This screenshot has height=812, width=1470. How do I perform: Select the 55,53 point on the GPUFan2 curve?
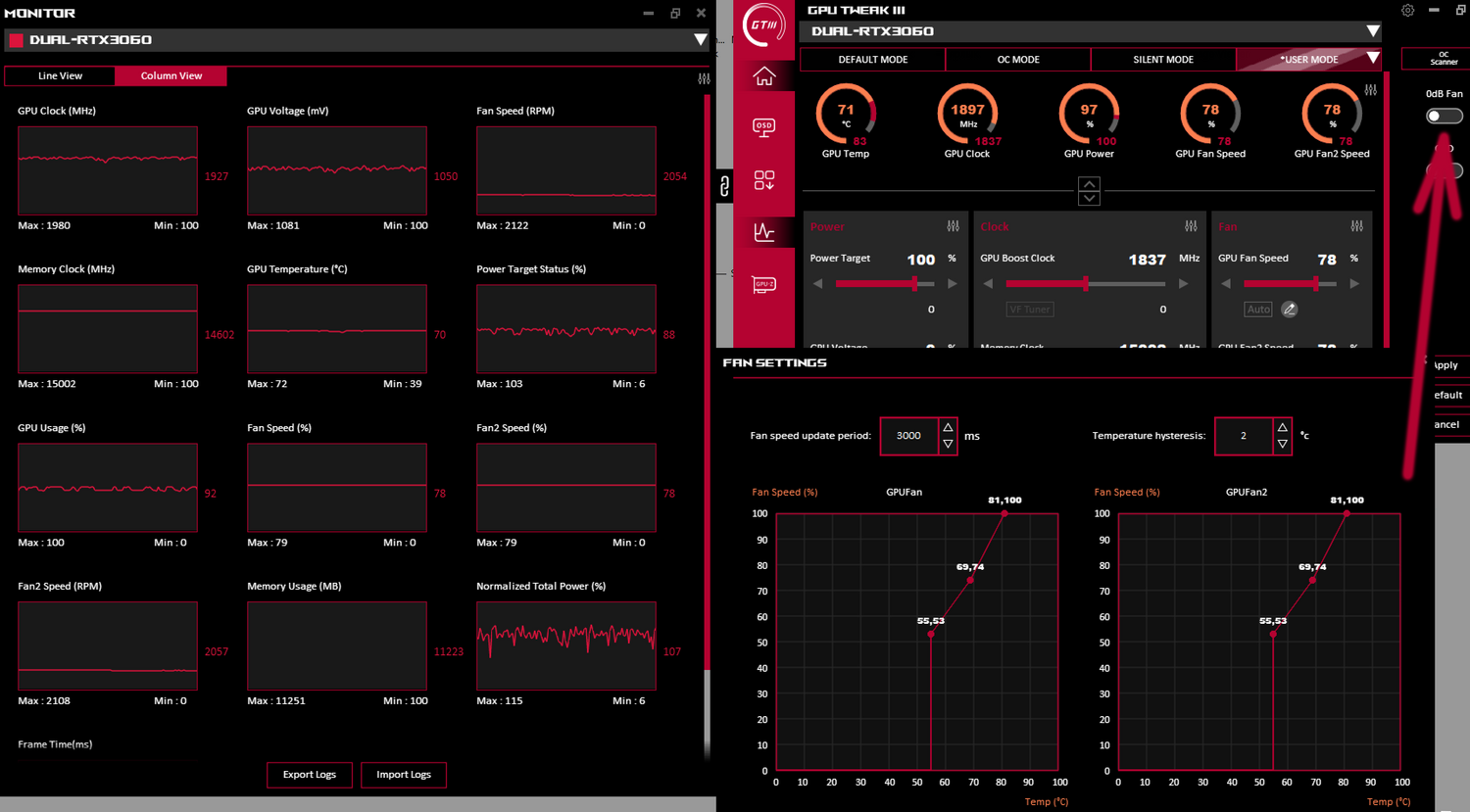[1273, 635]
